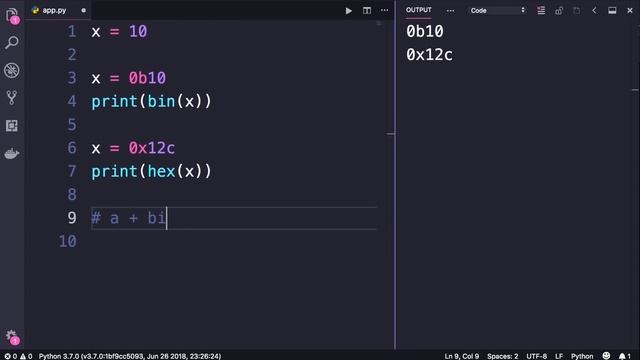Open the output log file
The image size is (640, 360).
click(x=576, y=11)
